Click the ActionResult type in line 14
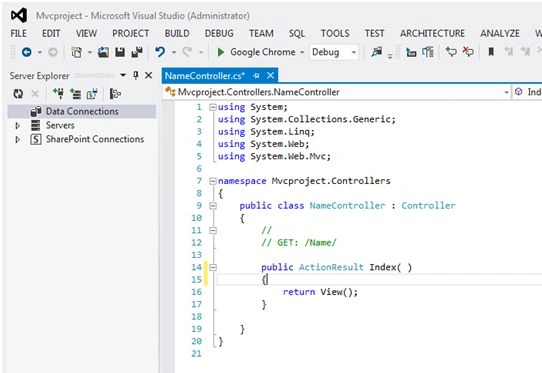 pyautogui.click(x=331, y=267)
